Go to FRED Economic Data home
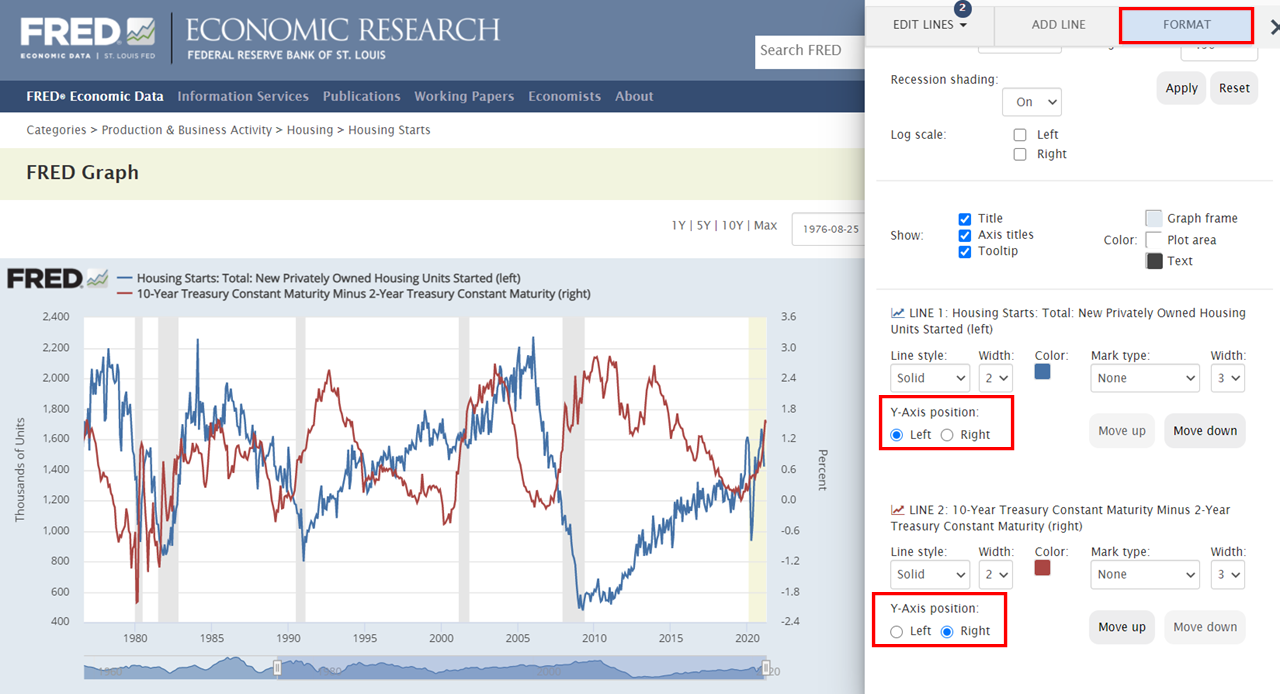1280x694 pixels. [95, 97]
